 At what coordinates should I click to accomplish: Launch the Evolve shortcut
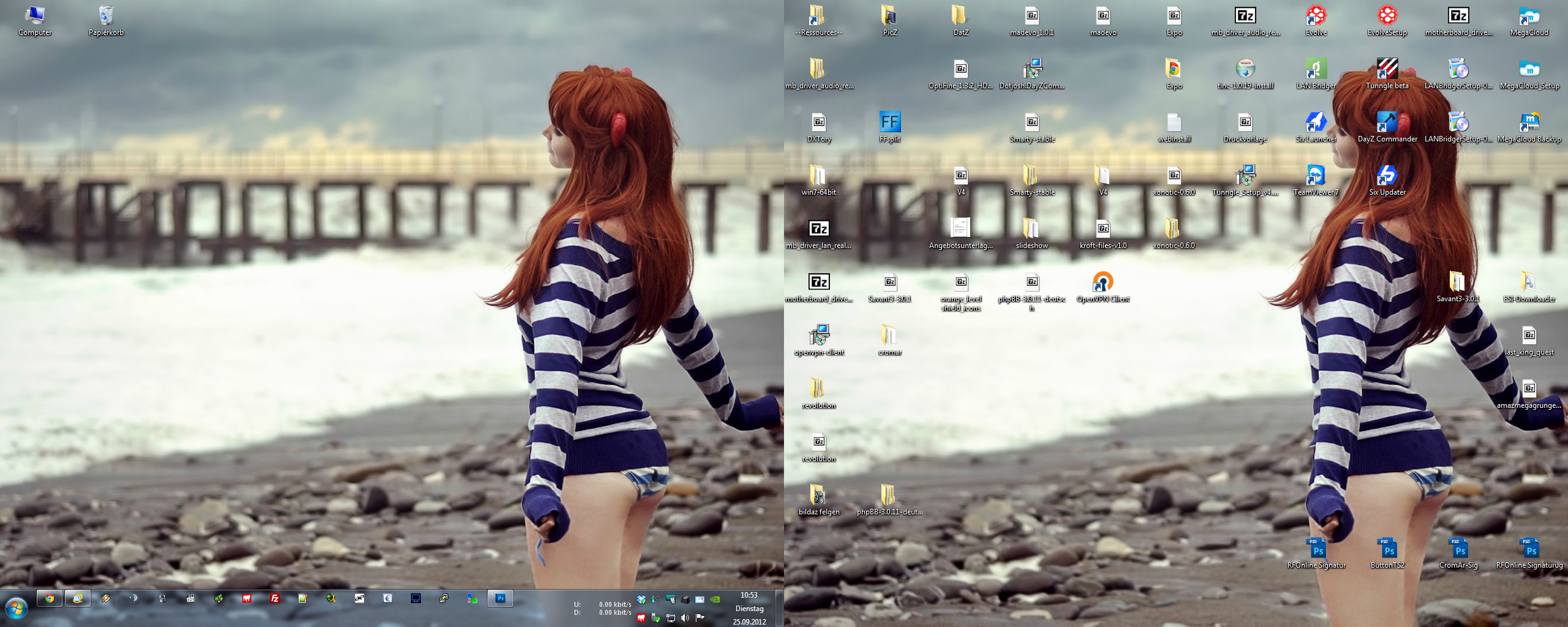tap(1316, 21)
